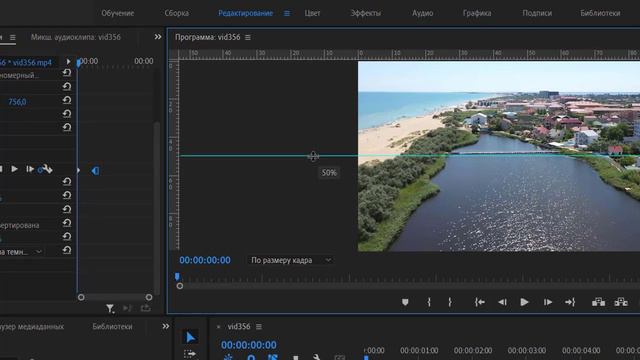This screenshot has height=360, width=640.
Task: Click the export icon below Effect Controls
Action: 146,309
